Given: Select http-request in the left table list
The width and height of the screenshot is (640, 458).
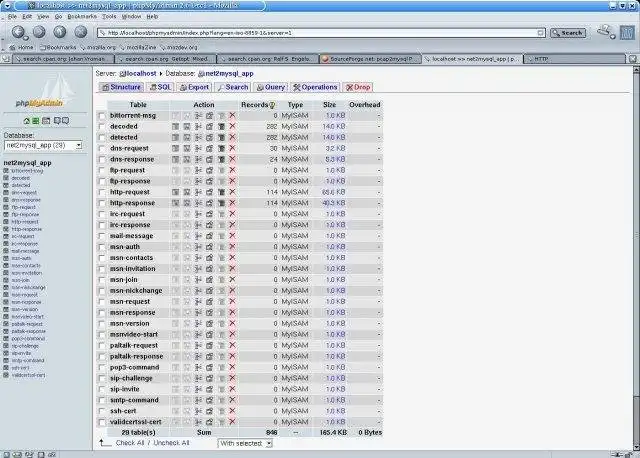Looking at the screenshot, I should pos(25,222).
